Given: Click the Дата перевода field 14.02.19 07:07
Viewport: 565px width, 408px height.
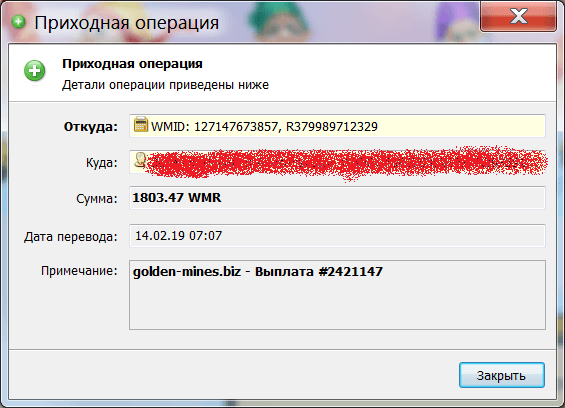Looking at the screenshot, I should click(x=337, y=236).
